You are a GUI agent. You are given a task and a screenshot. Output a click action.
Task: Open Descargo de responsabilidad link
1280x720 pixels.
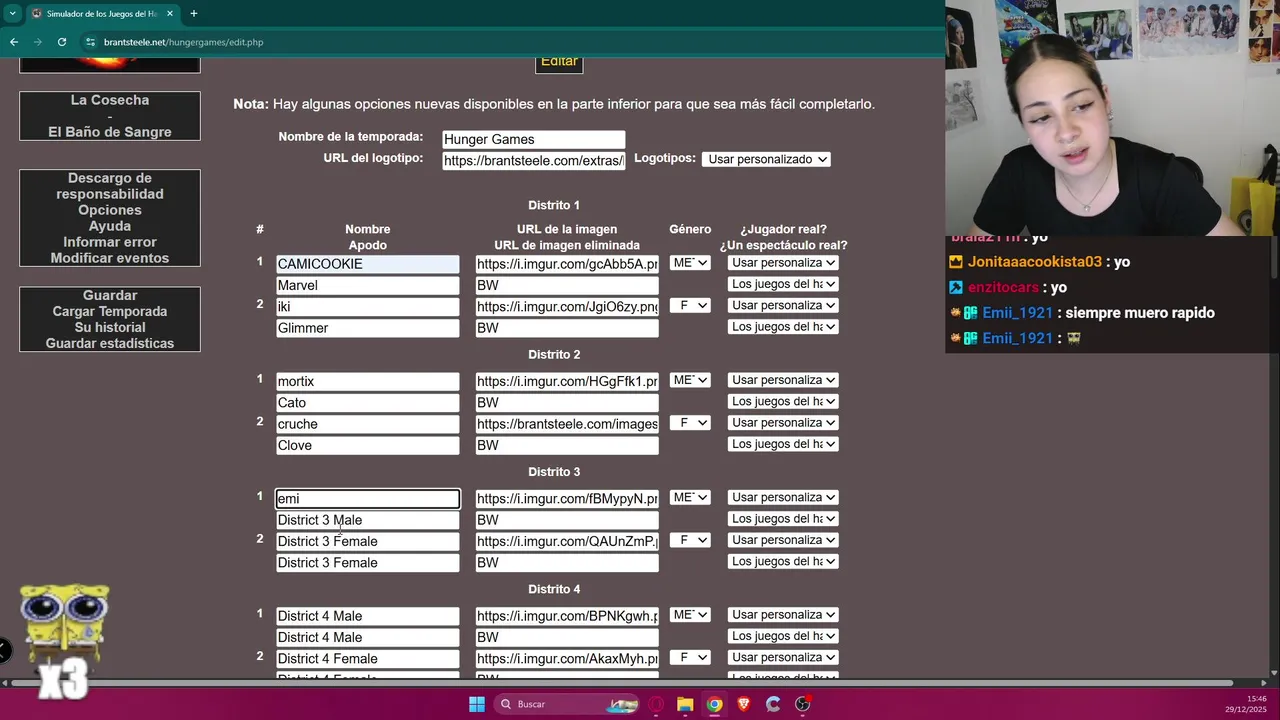(110, 186)
